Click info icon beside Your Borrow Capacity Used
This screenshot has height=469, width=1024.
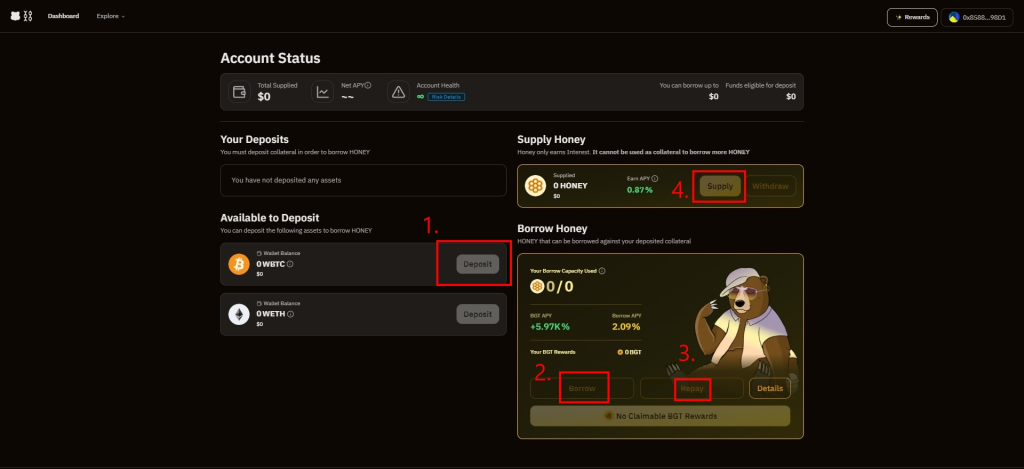pyautogui.click(x=602, y=271)
